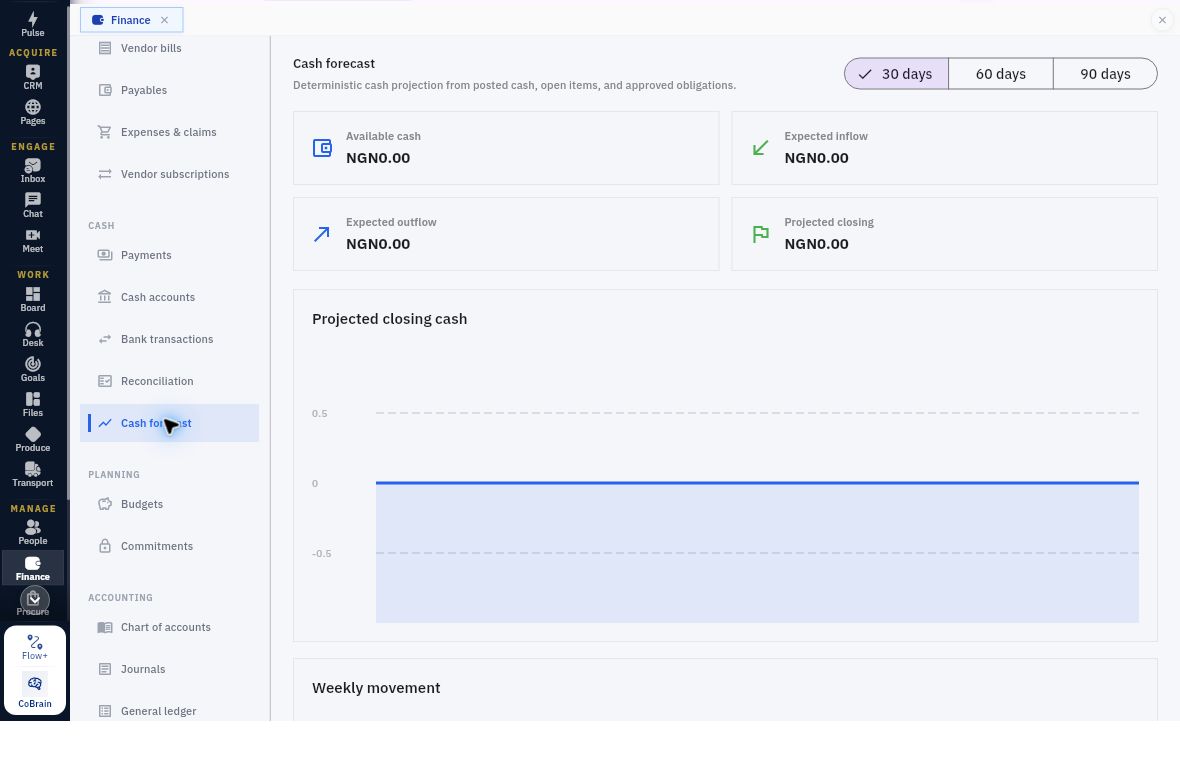The image size is (1180, 757).
Task: Open the Pages globe icon
Action: coord(32,112)
